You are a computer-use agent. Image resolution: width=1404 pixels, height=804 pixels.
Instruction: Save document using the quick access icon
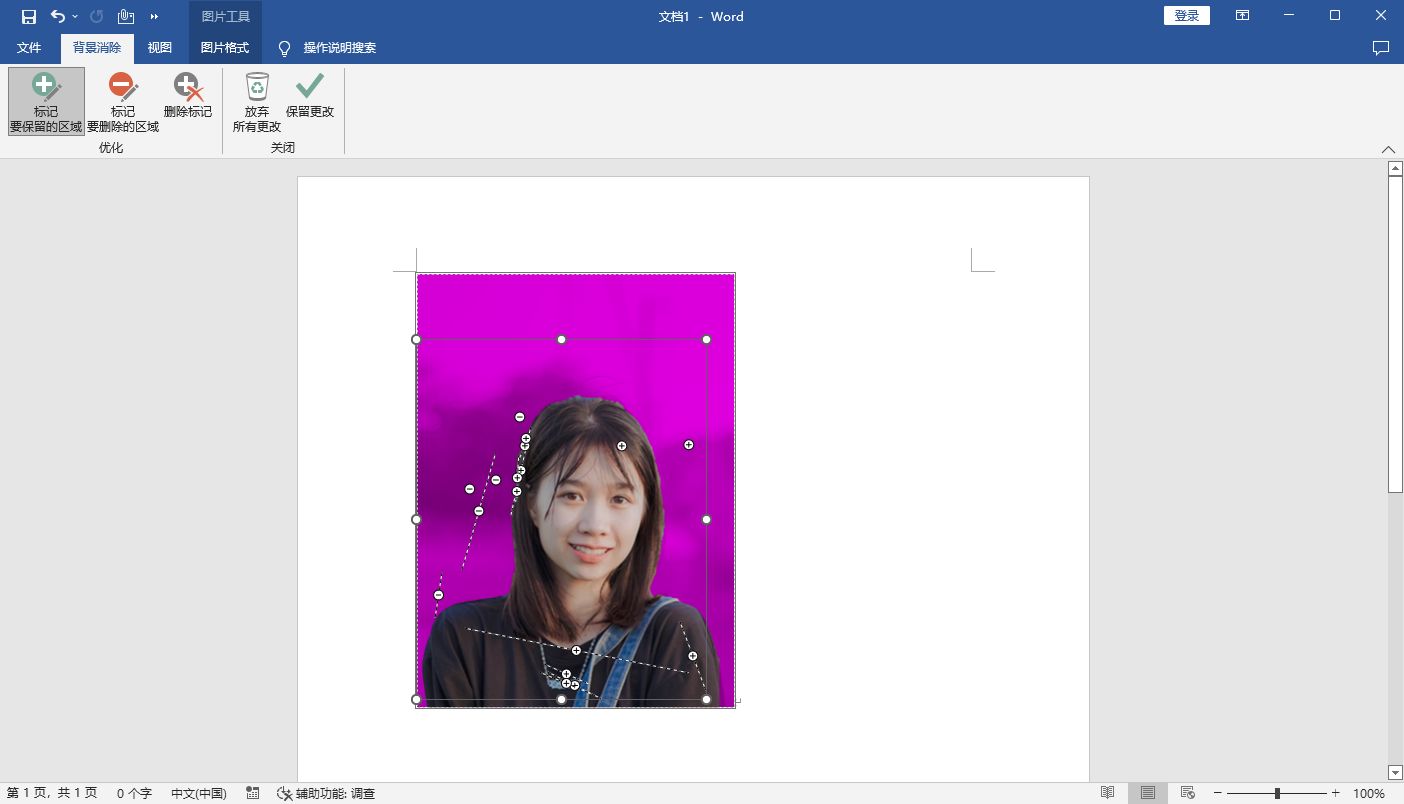click(29, 16)
